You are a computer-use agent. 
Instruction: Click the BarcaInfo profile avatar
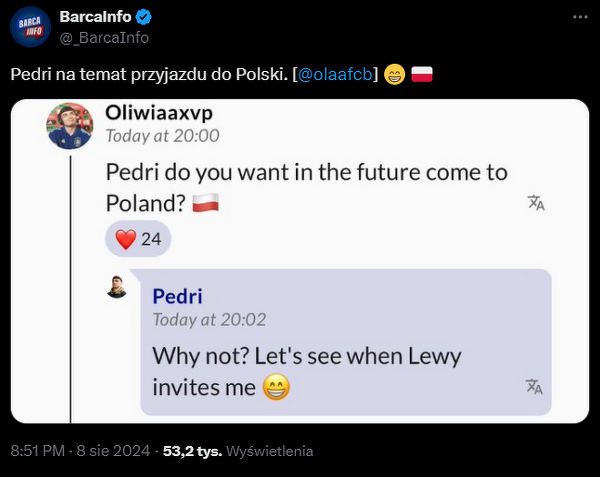pyautogui.click(x=31, y=26)
